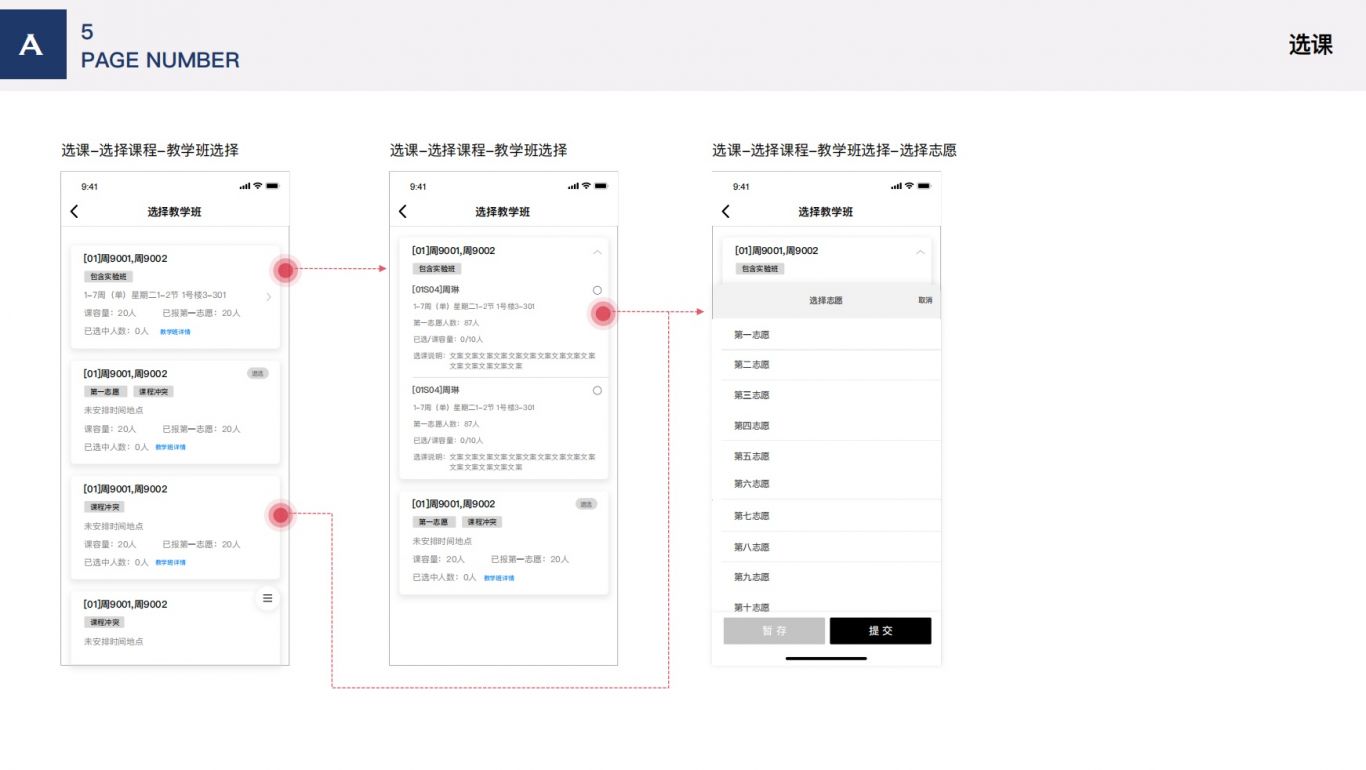Click 未安排时间地点 in the second mockup
1366x770 pixels.
point(442,541)
